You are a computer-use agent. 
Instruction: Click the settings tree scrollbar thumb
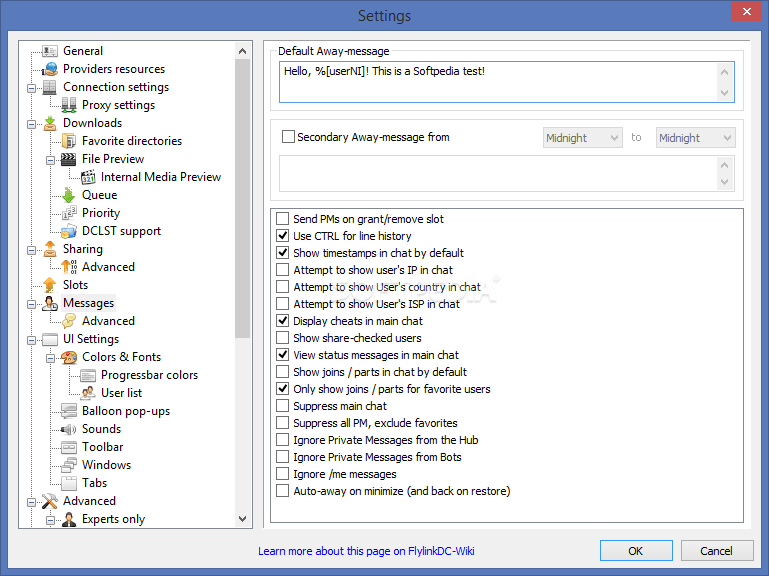(x=242, y=198)
